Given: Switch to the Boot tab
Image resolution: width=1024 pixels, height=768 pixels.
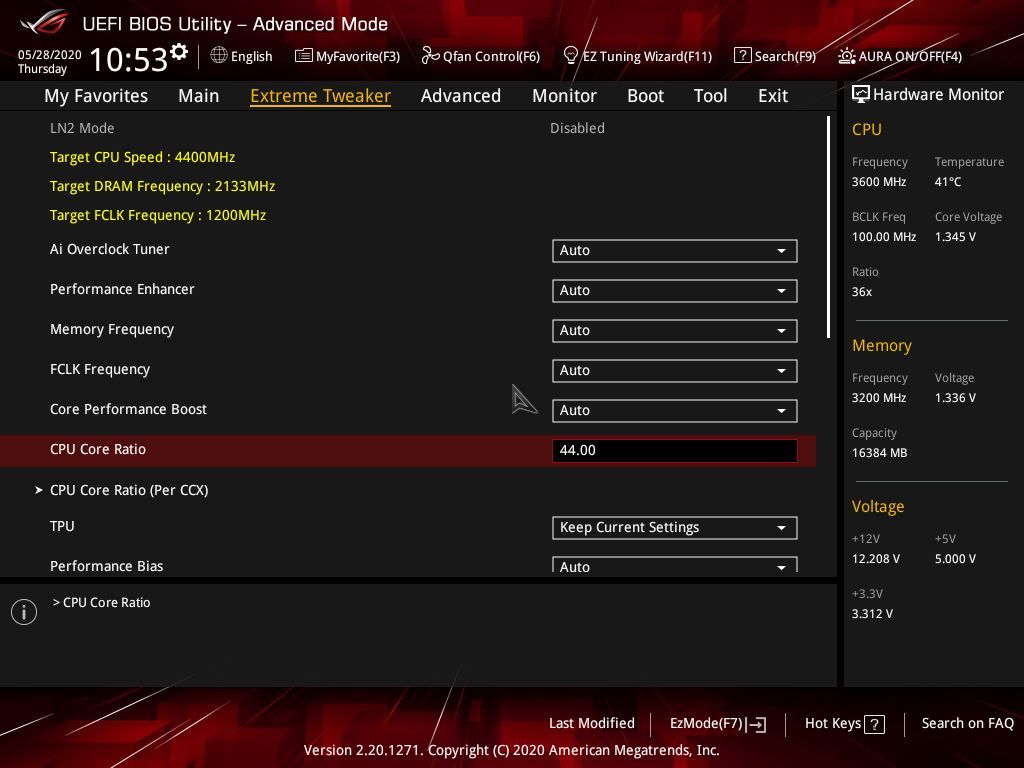Looking at the screenshot, I should [645, 96].
